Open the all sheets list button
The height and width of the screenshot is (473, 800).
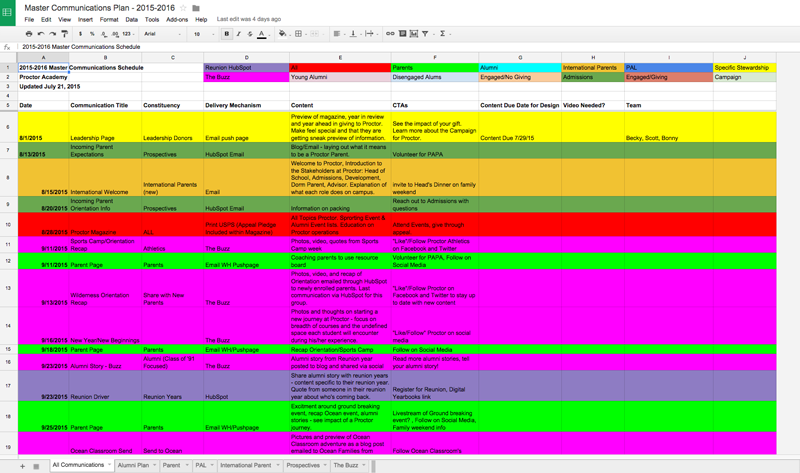(36, 466)
